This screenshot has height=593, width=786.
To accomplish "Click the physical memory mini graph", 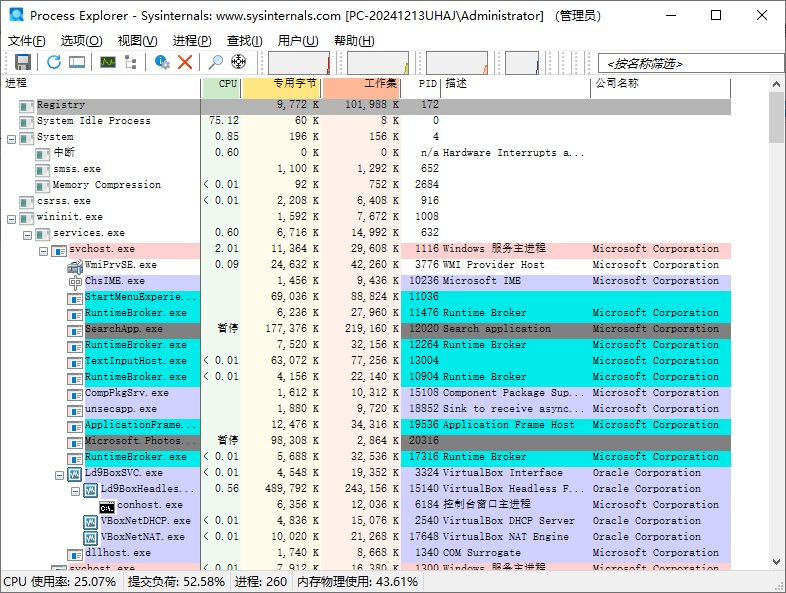I will [457, 63].
